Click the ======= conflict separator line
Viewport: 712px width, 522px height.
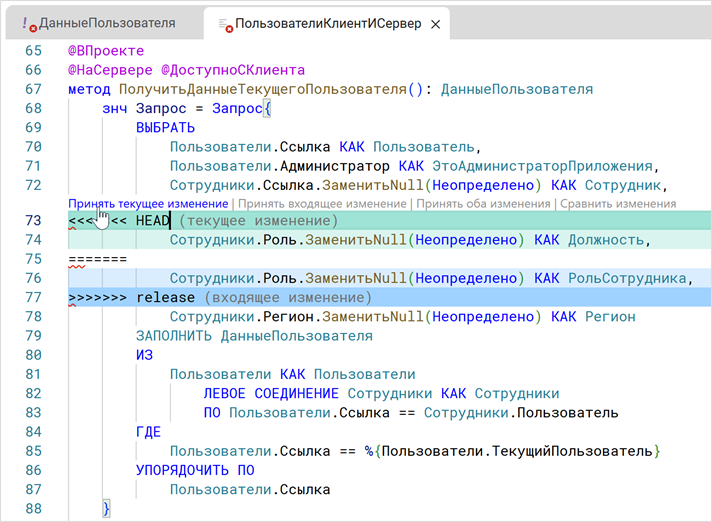(98, 259)
